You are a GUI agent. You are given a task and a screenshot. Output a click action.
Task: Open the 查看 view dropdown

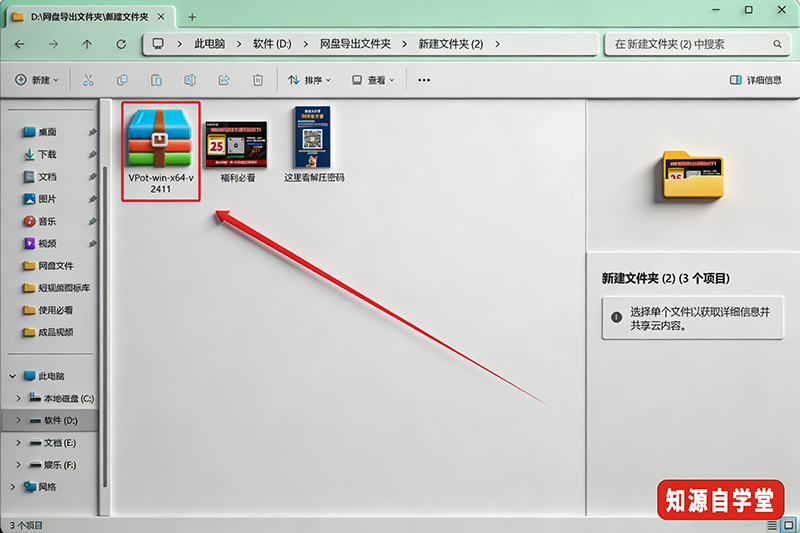click(373, 80)
